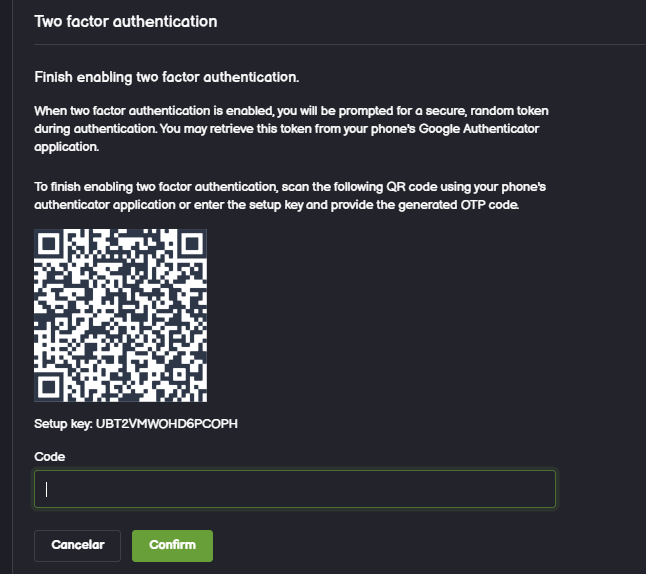Click the Confirm button
The image size is (646, 574).
pyautogui.click(x=172, y=545)
